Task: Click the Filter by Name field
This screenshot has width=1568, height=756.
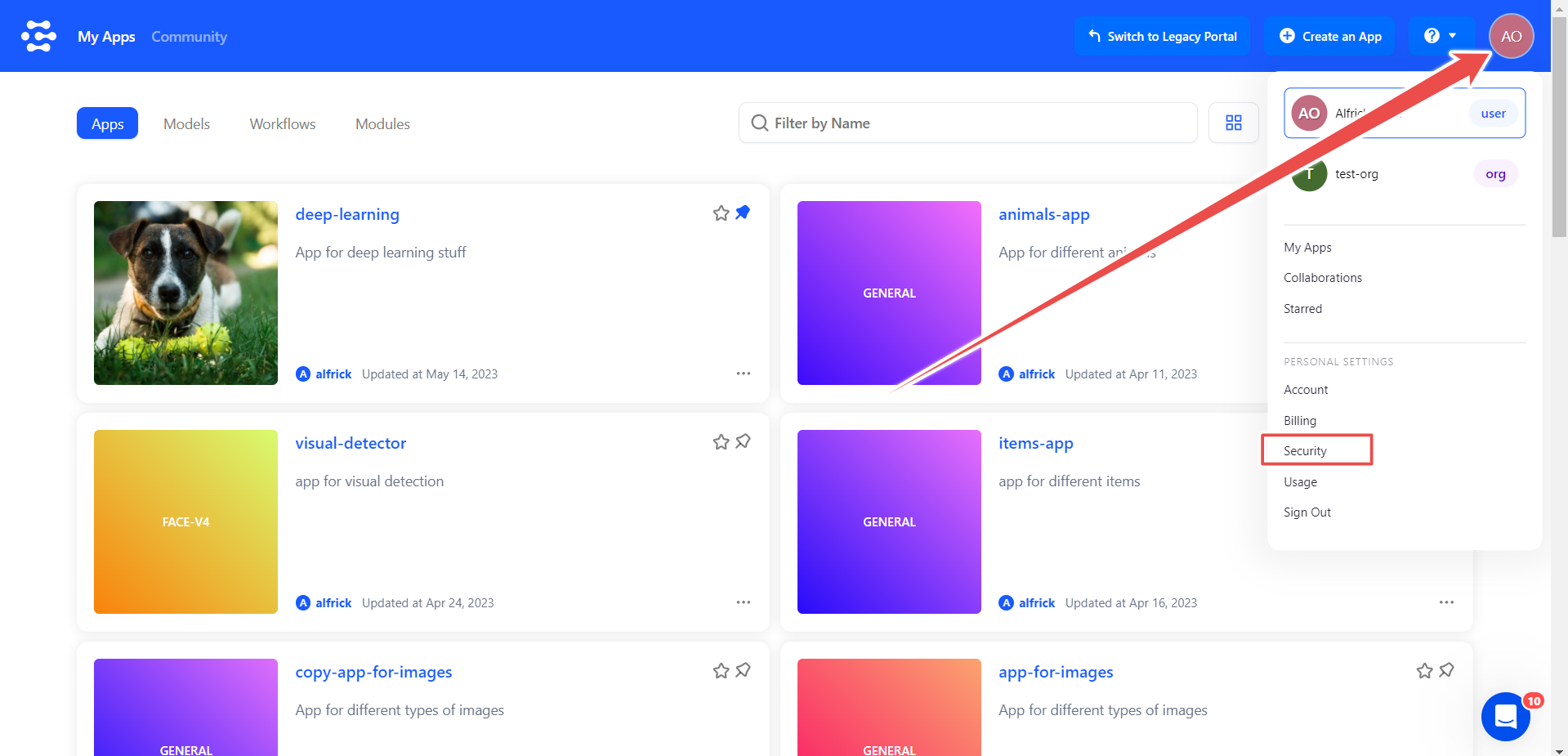Action: (x=967, y=123)
